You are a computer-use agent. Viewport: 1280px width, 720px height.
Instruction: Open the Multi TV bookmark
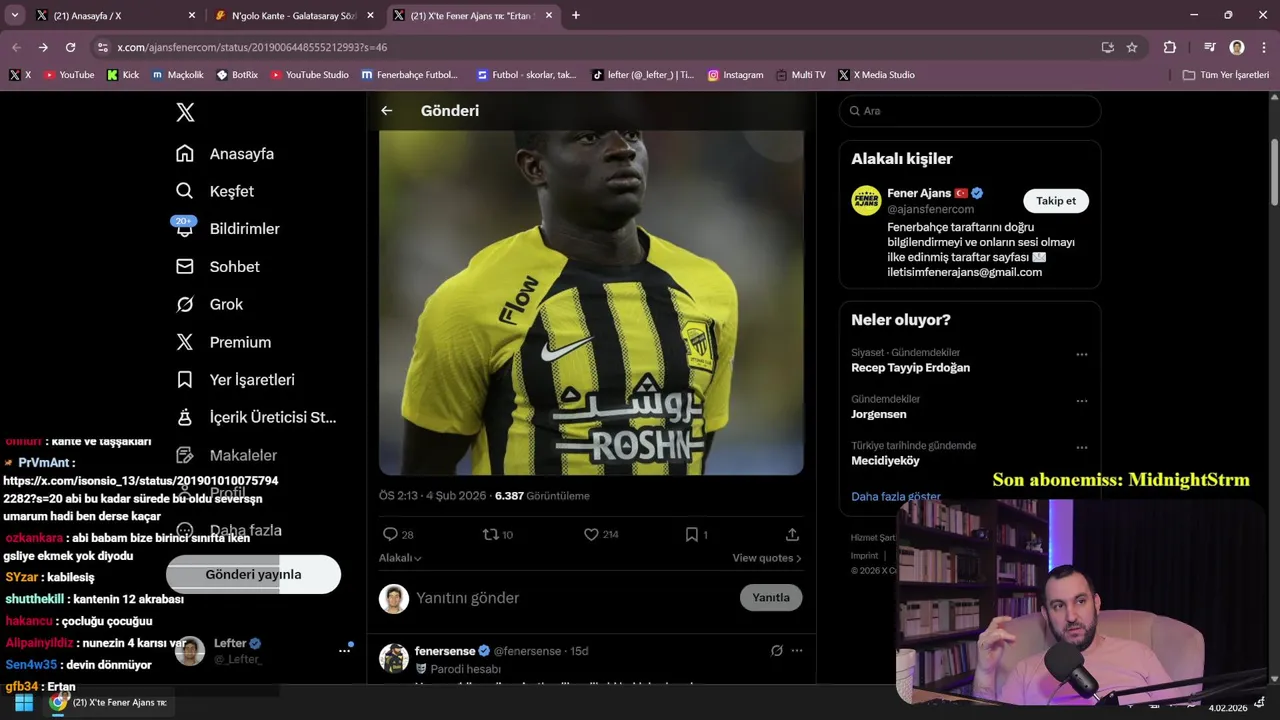(x=800, y=75)
